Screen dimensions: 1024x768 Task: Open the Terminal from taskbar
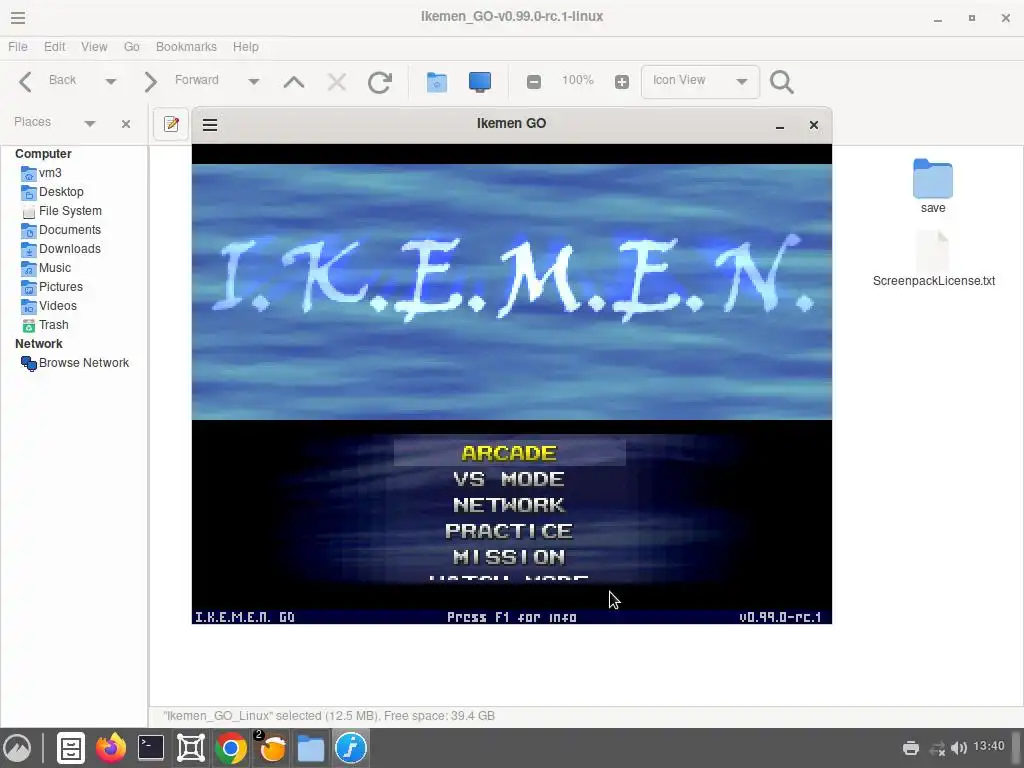(x=151, y=748)
